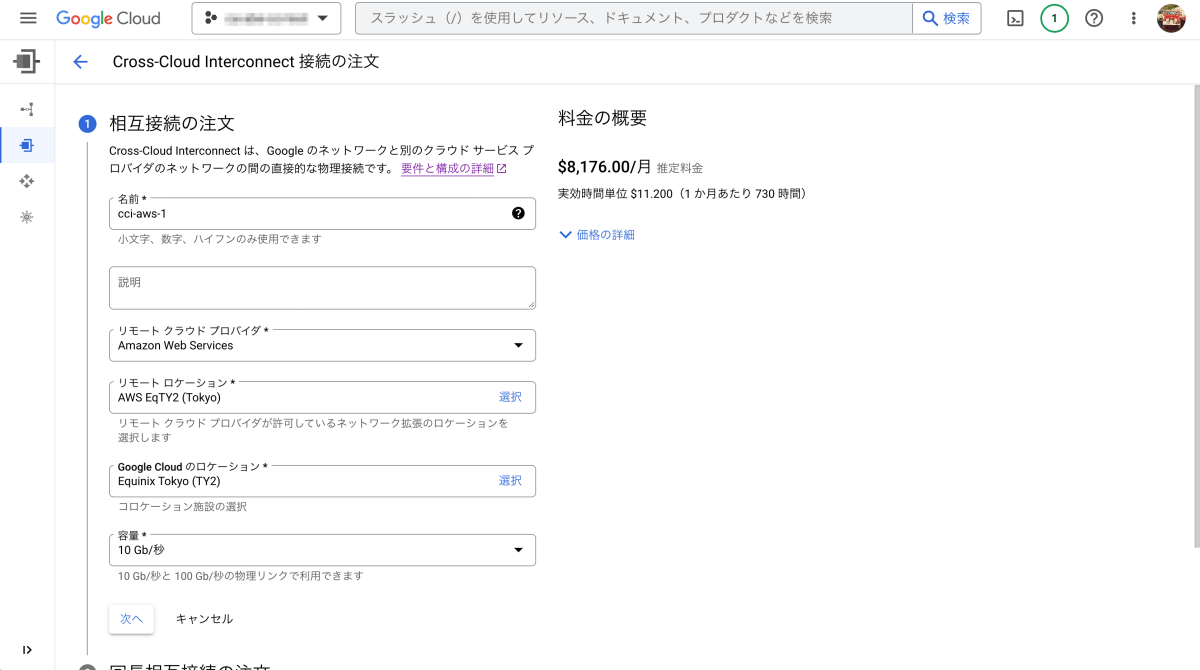Open the first sidebar network topology icon
The image size is (1200, 670).
[27, 109]
